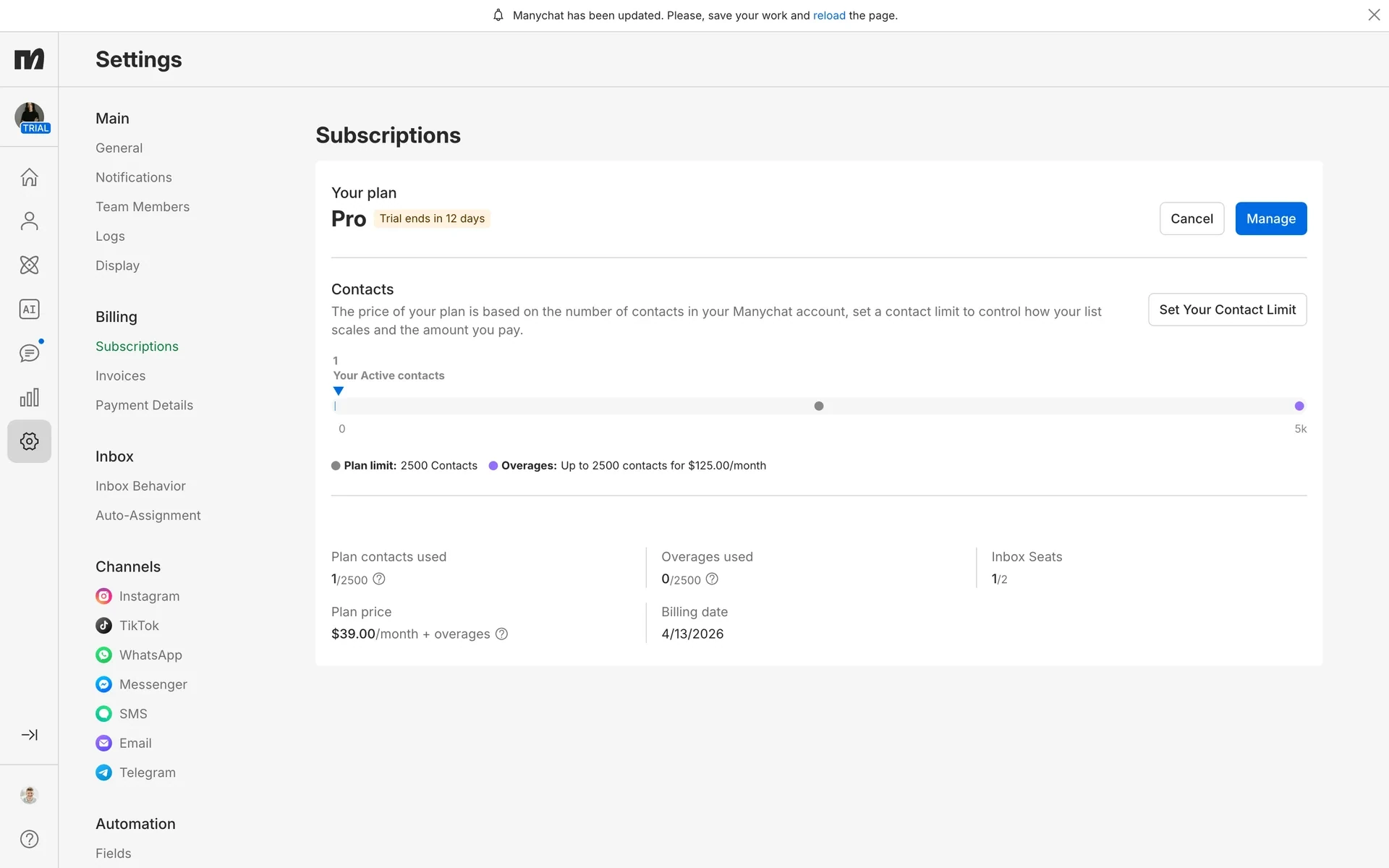Click the blue Manage button
The width and height of the screenshot is (1389, 868).
tap(1270, 218)
